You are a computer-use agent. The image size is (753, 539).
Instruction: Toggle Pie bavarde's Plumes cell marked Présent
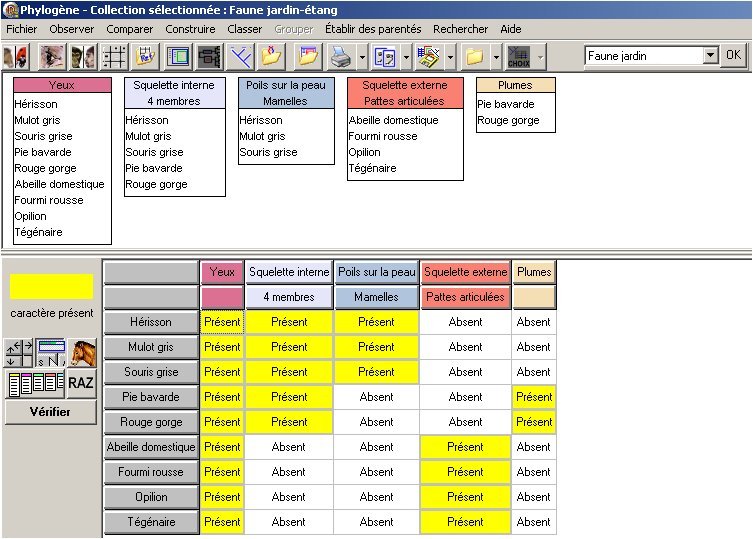(533, 397)
